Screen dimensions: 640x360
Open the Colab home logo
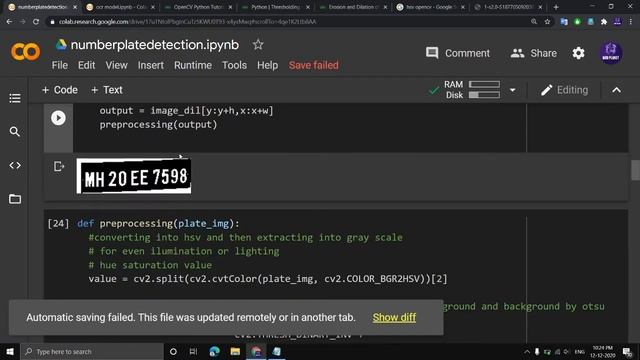[25, 52]
